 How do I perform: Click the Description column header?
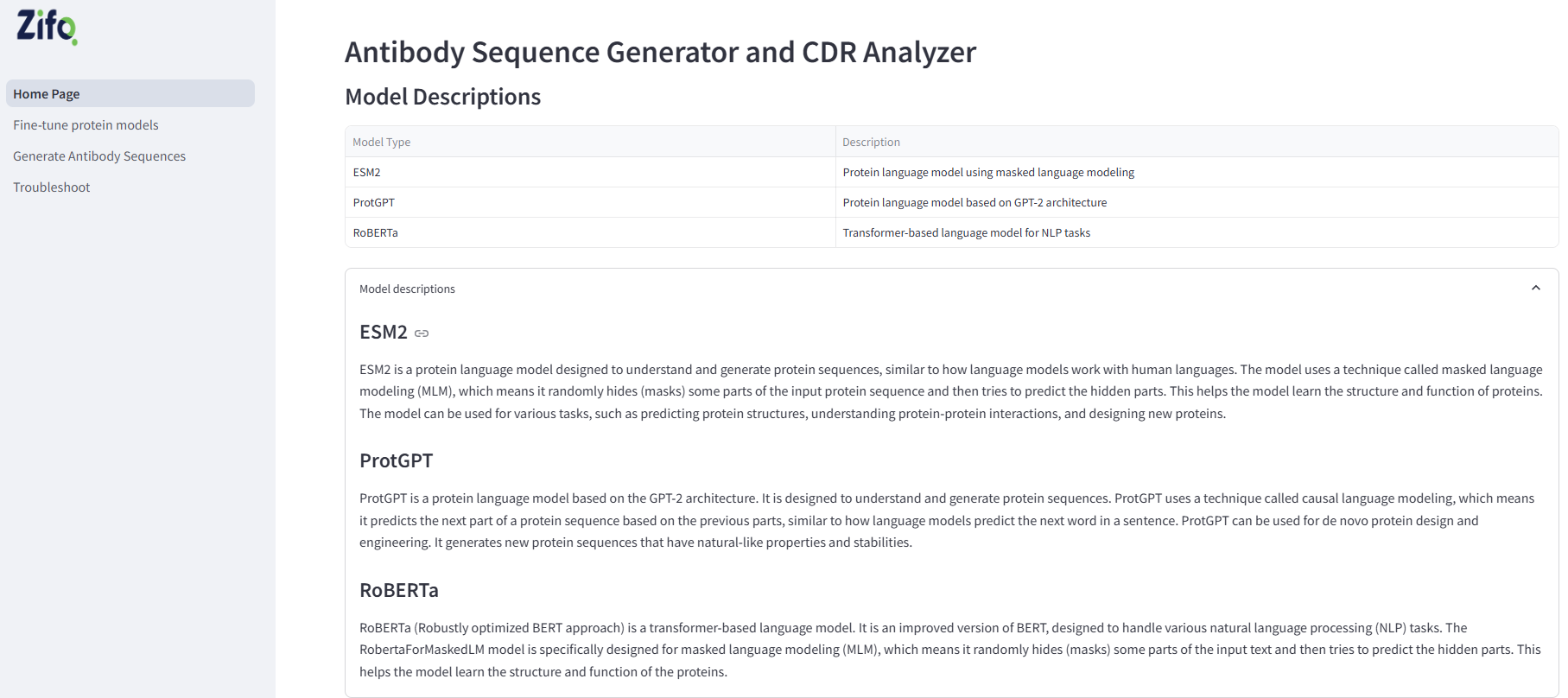point(871,142)
